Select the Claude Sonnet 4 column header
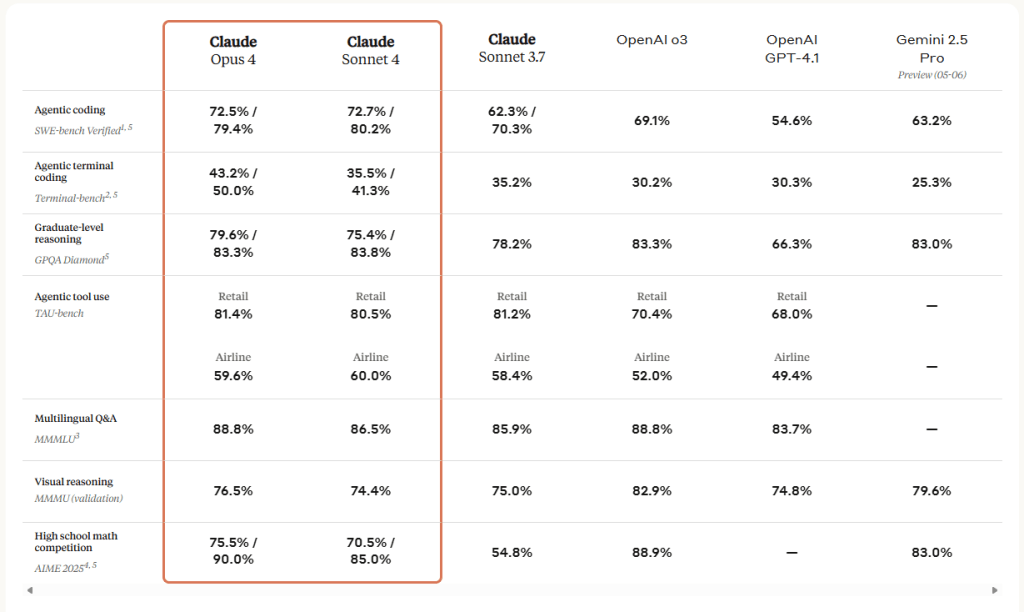Viewport: 1024px width, 612px height. coord(370,50)
